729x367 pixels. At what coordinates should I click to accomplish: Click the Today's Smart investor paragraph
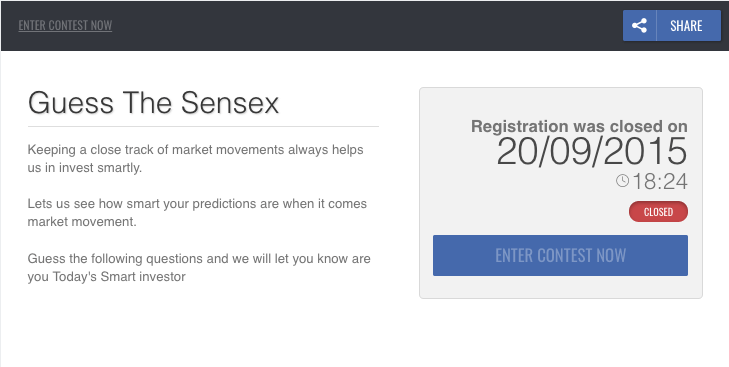point(199,267)
